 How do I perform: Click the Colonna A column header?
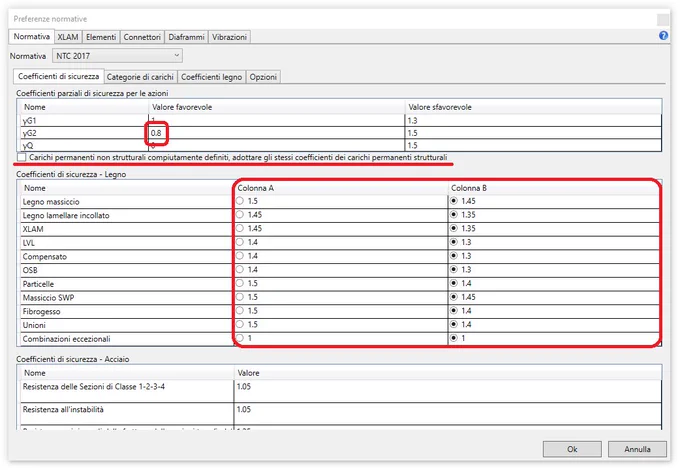pos(340,188)
